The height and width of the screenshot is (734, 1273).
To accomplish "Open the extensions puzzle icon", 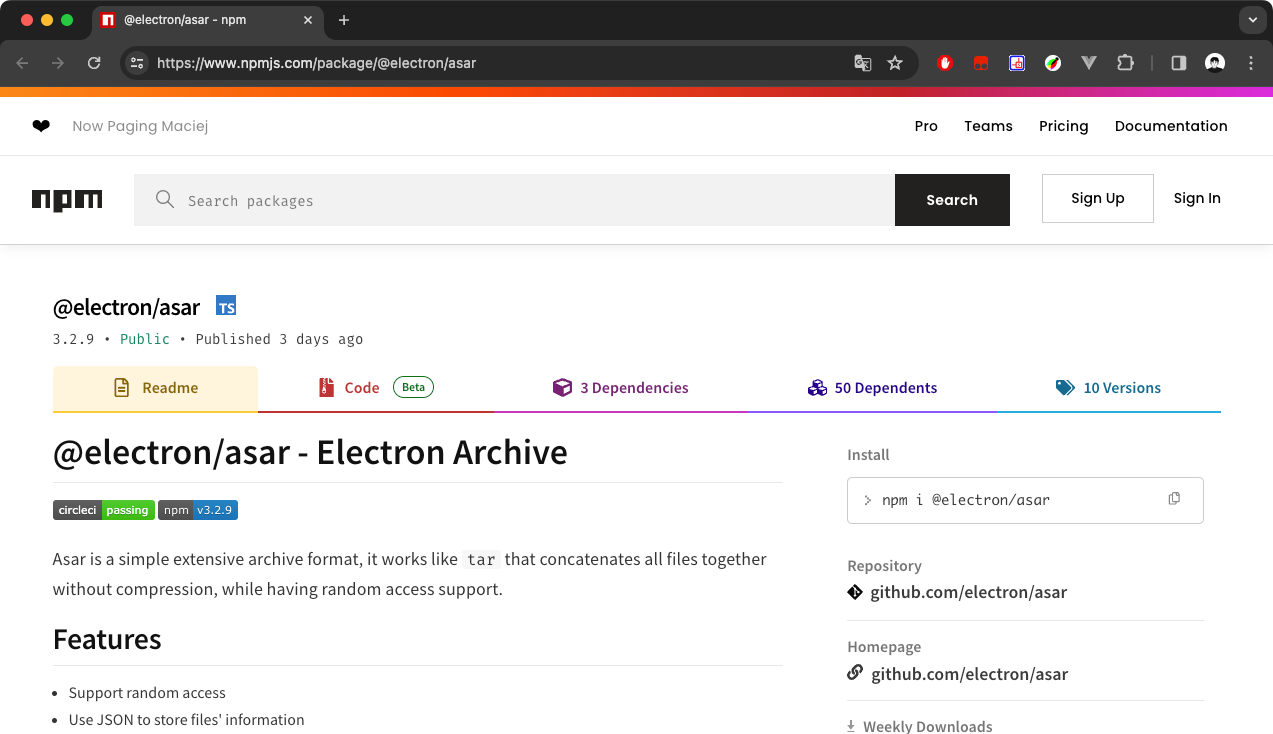I will click(1125, 63).
